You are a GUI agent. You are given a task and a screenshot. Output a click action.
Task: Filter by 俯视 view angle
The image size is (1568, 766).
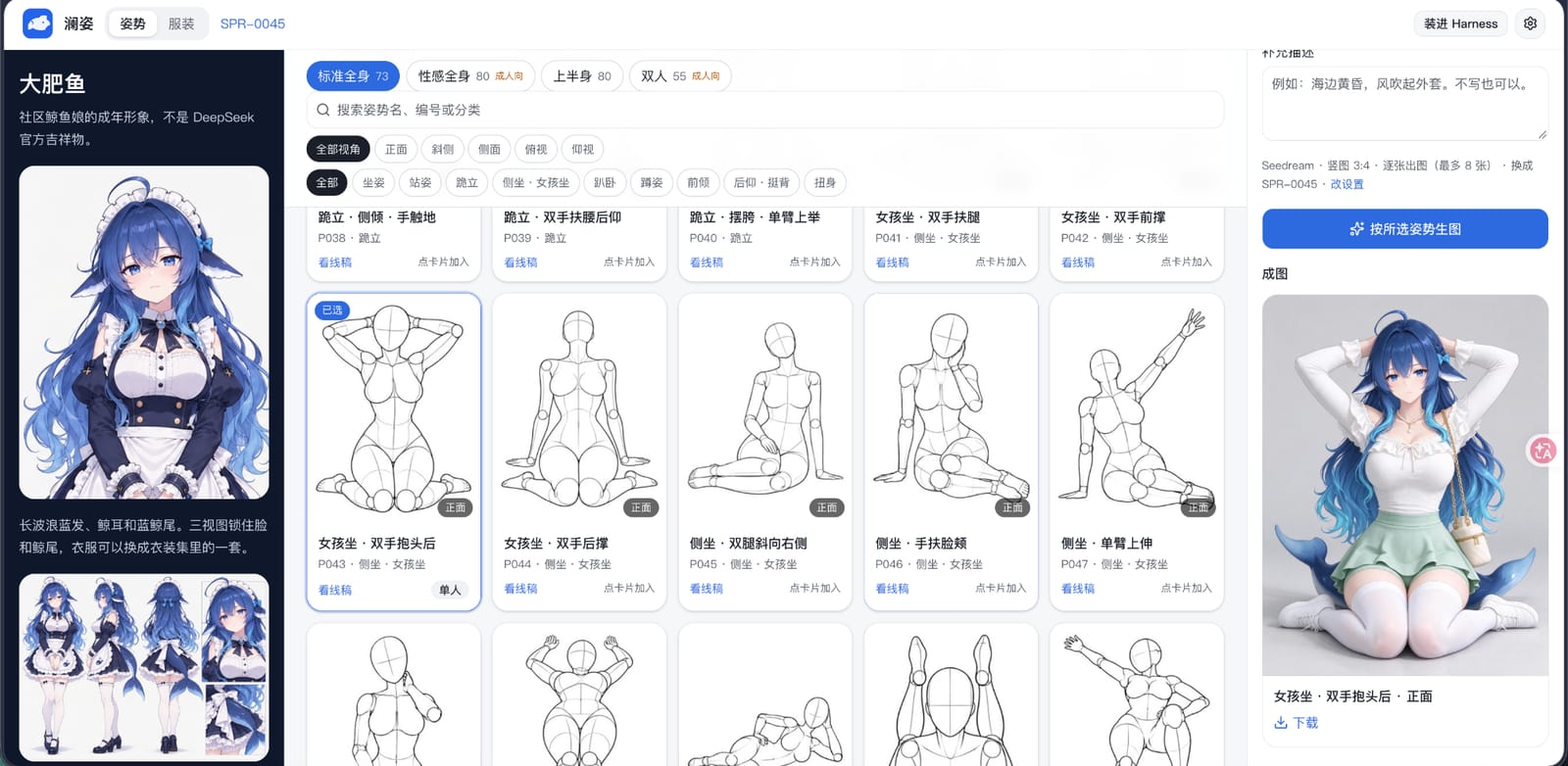[536, 149]
